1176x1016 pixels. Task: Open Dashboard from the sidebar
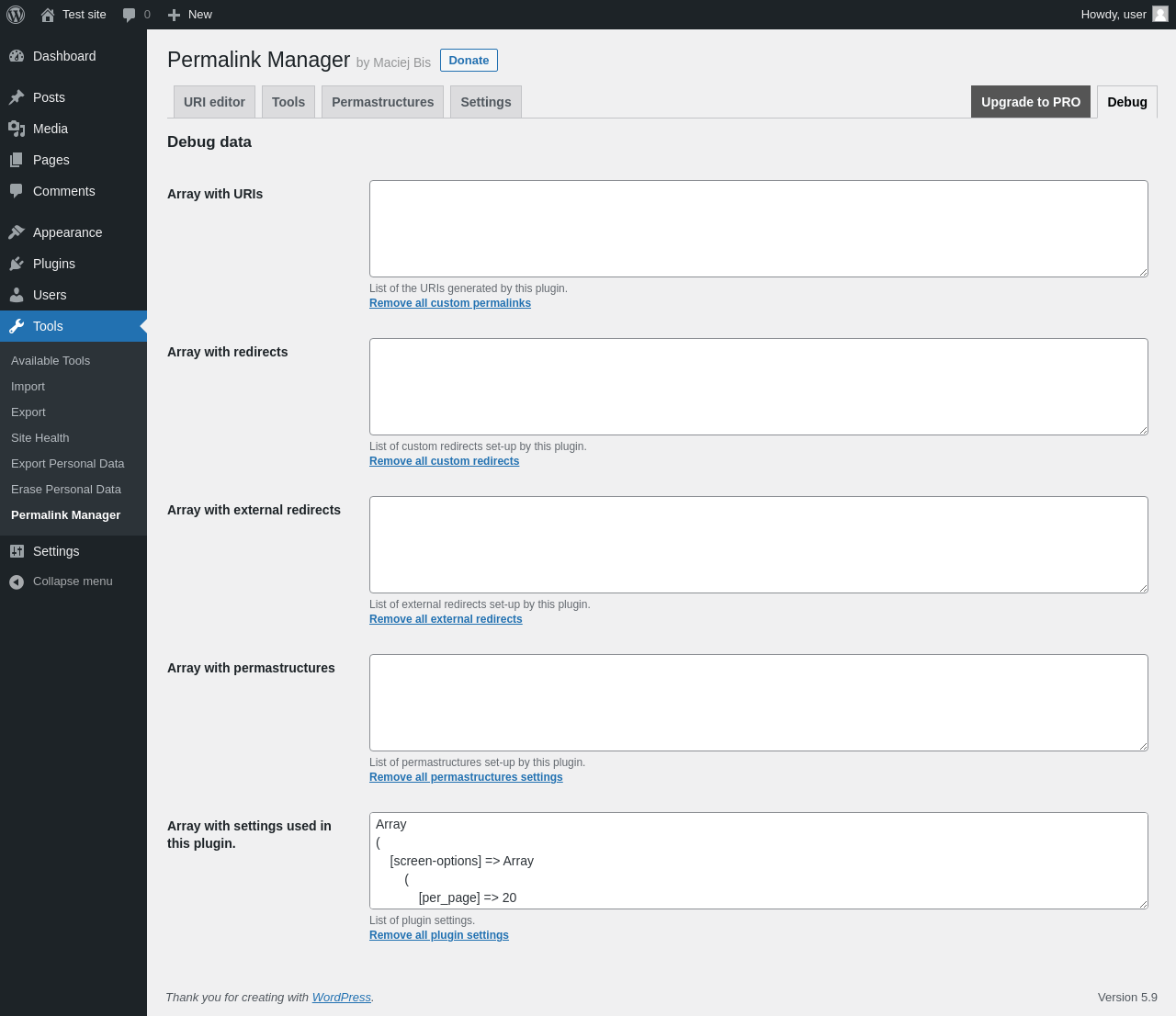63,56
